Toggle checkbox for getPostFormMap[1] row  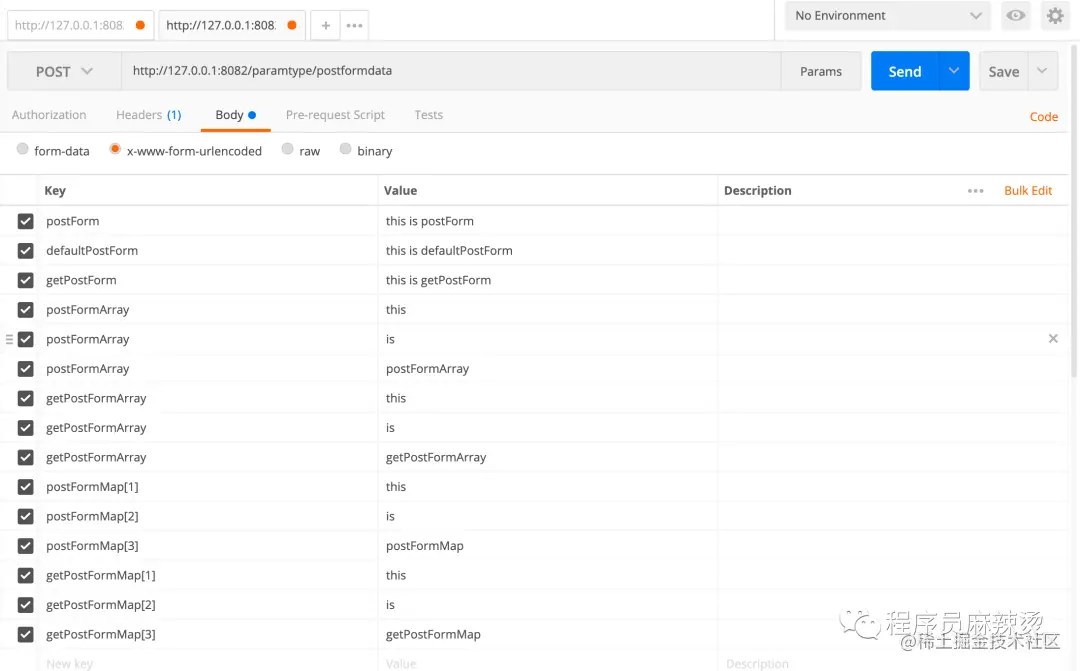pyautogui.click(x=25, y=576)
